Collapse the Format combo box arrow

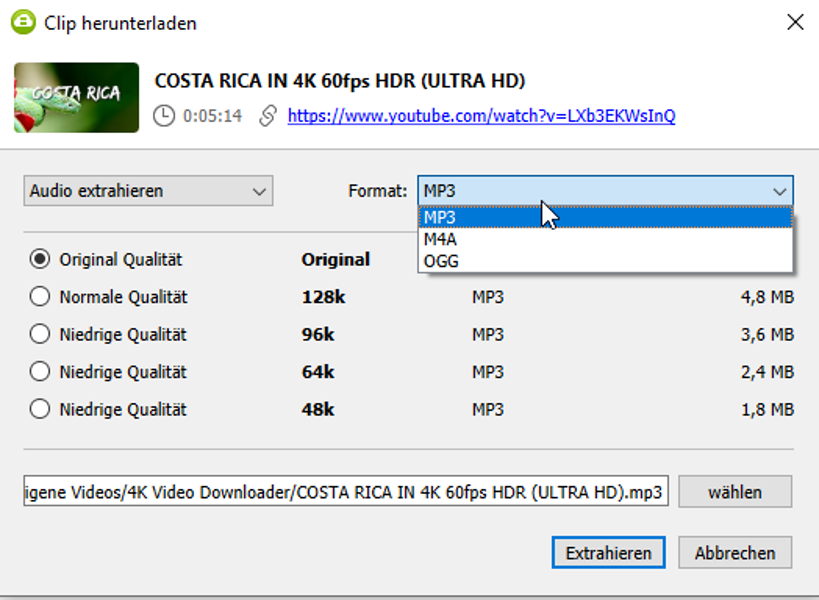coord(779,192)
